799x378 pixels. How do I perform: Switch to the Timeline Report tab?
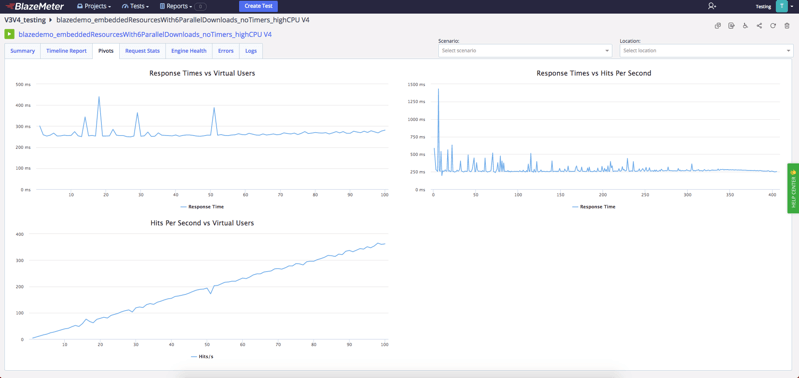(x=66, y=51)
